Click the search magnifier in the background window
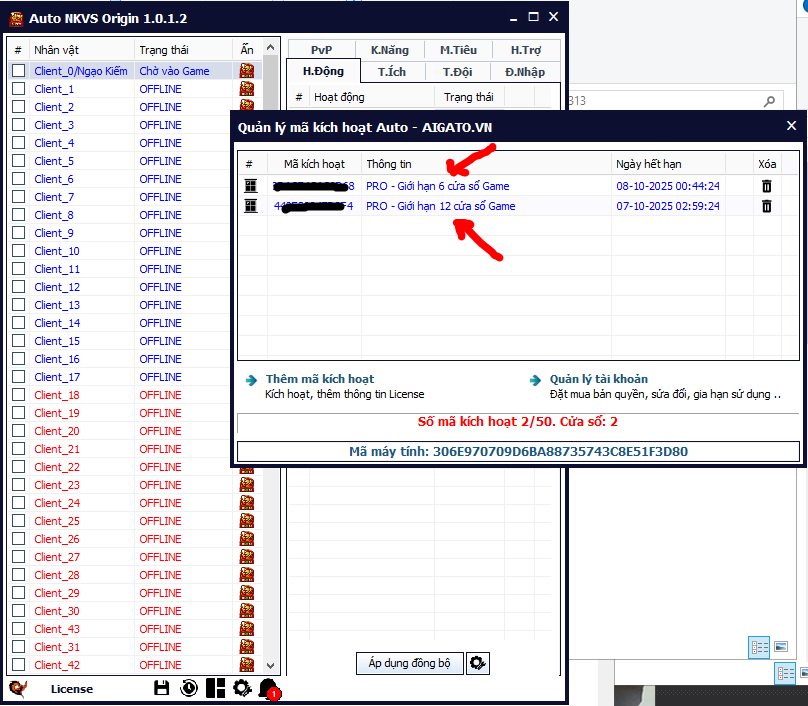Viewport: 808px width, 706px height. click(x=769, y=101)
